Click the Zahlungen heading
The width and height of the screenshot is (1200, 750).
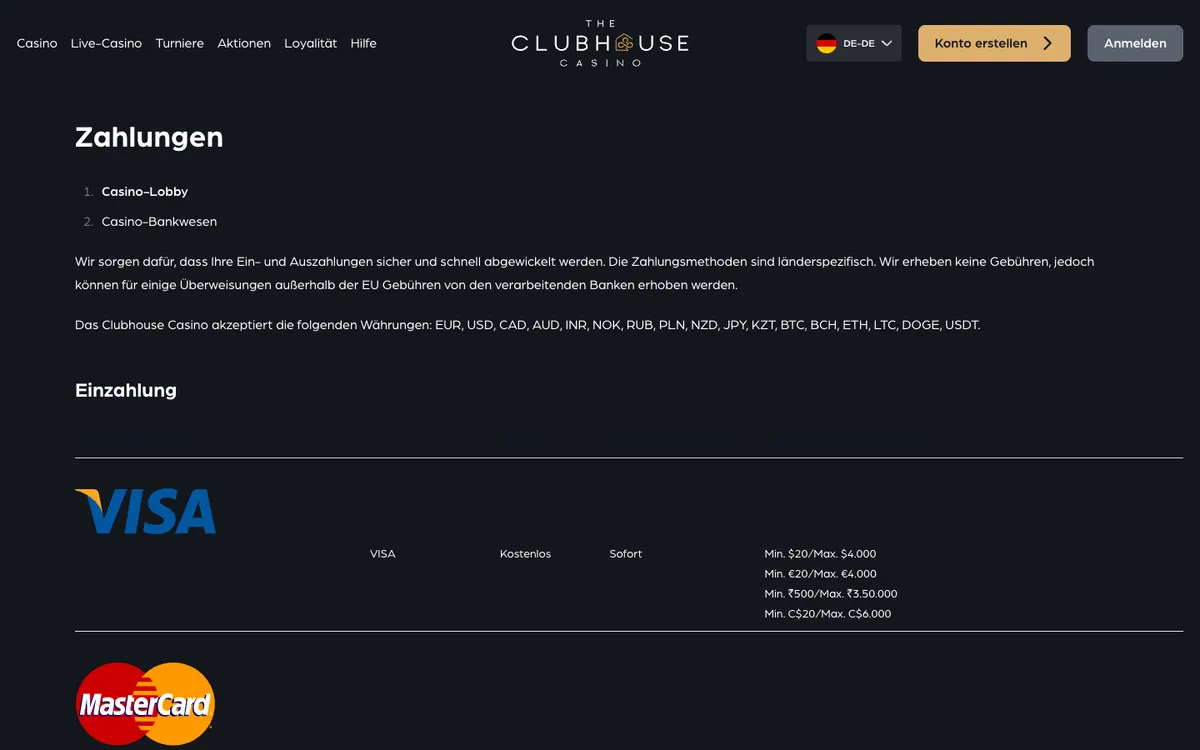click(x=149, y=137)
